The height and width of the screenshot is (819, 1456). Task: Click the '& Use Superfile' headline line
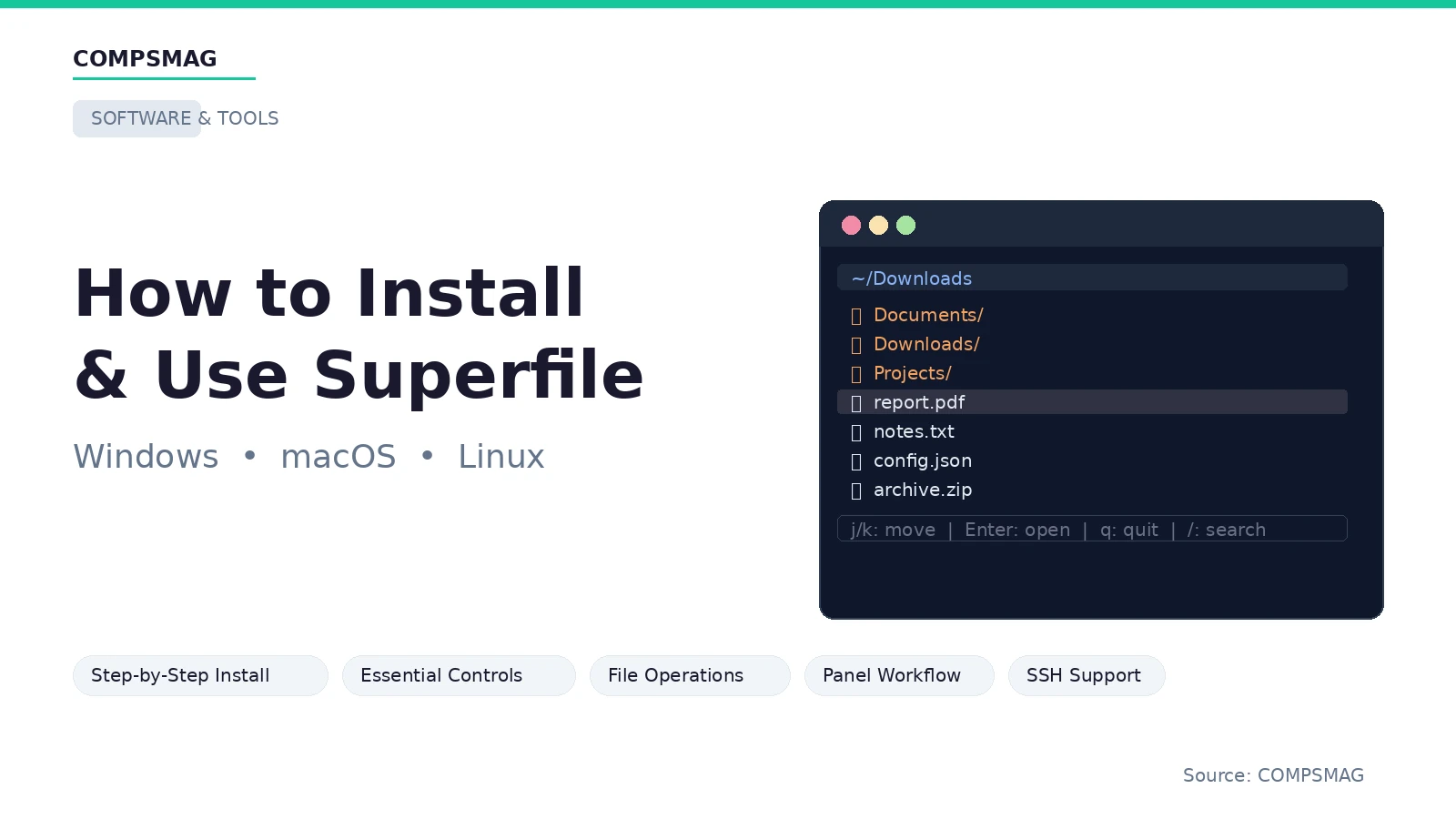point(359,375)
